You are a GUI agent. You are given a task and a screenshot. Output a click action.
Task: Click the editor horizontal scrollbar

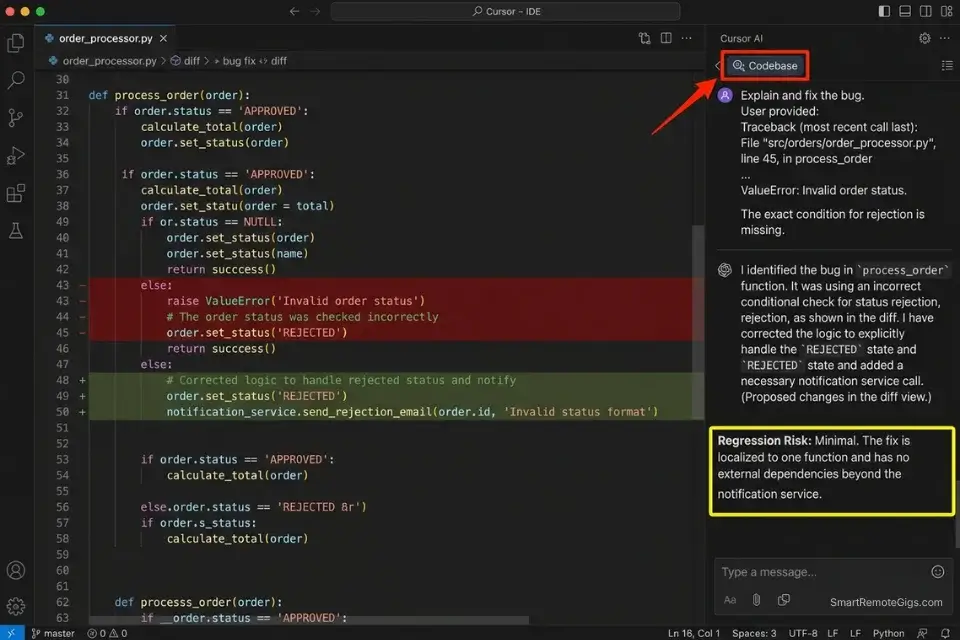tap(309, 620)
